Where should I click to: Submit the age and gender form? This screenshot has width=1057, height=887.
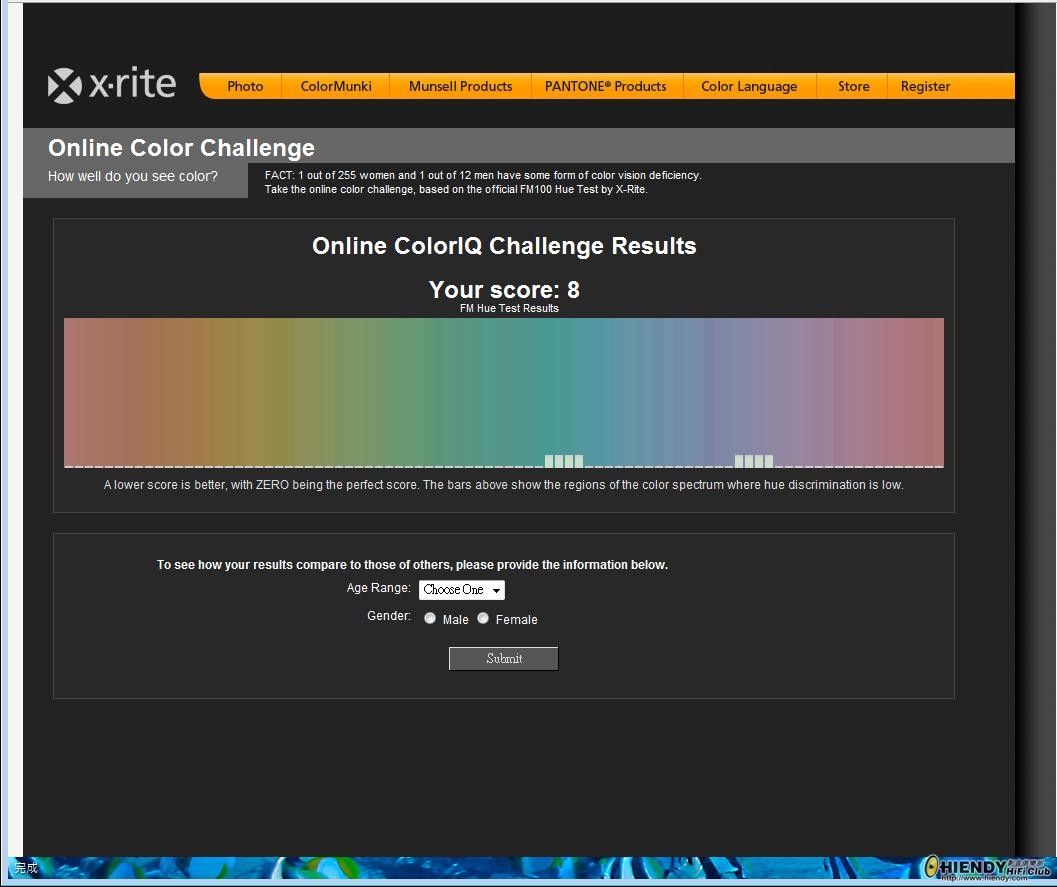pyautogui.click(x=504, y=659)
